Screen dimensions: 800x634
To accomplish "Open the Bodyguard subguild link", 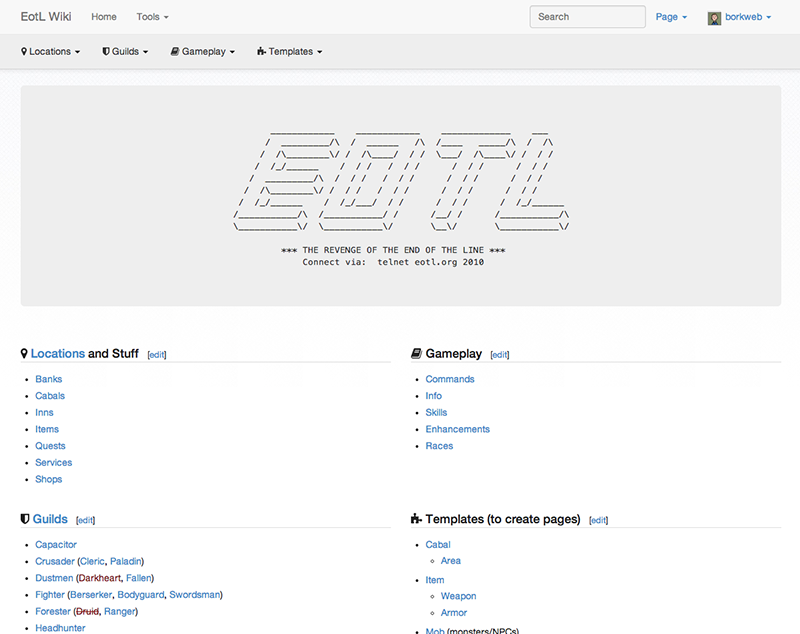I will click(141, 595).
